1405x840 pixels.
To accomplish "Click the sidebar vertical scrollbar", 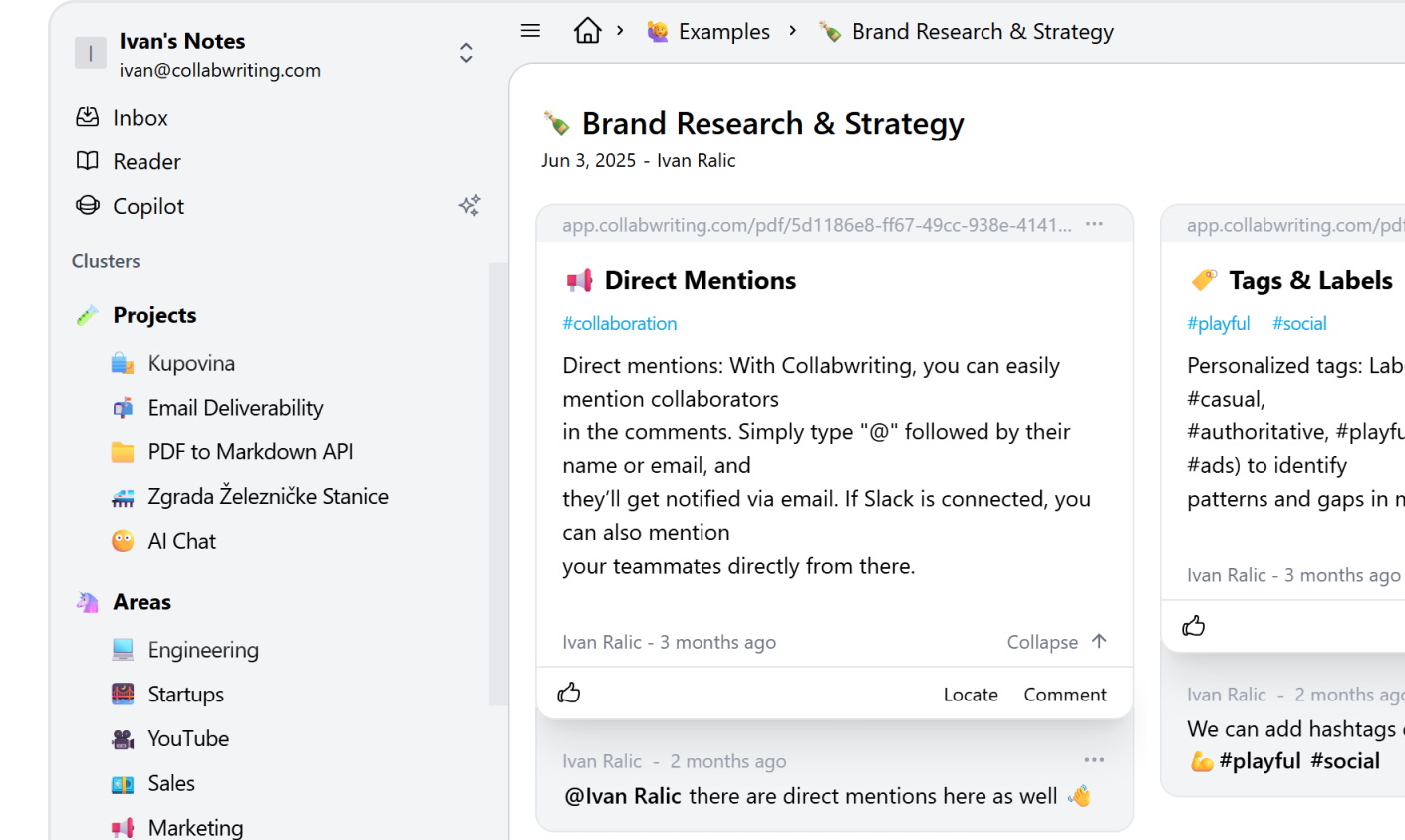I will [497, 483].
